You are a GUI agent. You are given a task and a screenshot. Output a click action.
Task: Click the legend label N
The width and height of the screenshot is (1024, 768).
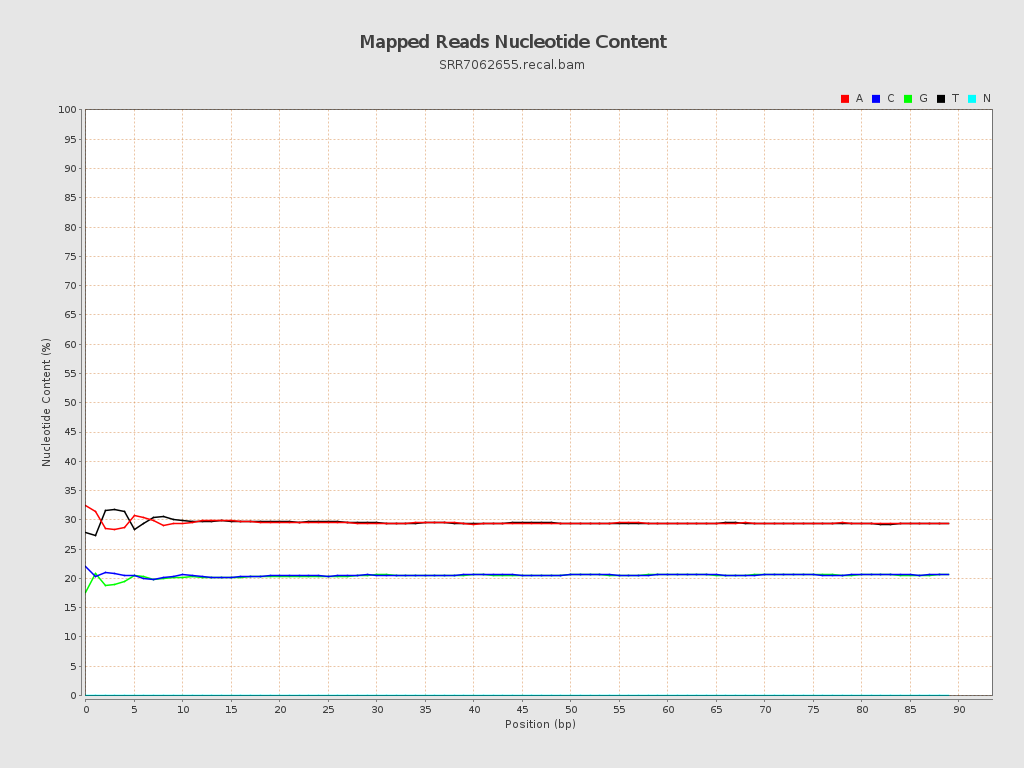pos(987,99)
